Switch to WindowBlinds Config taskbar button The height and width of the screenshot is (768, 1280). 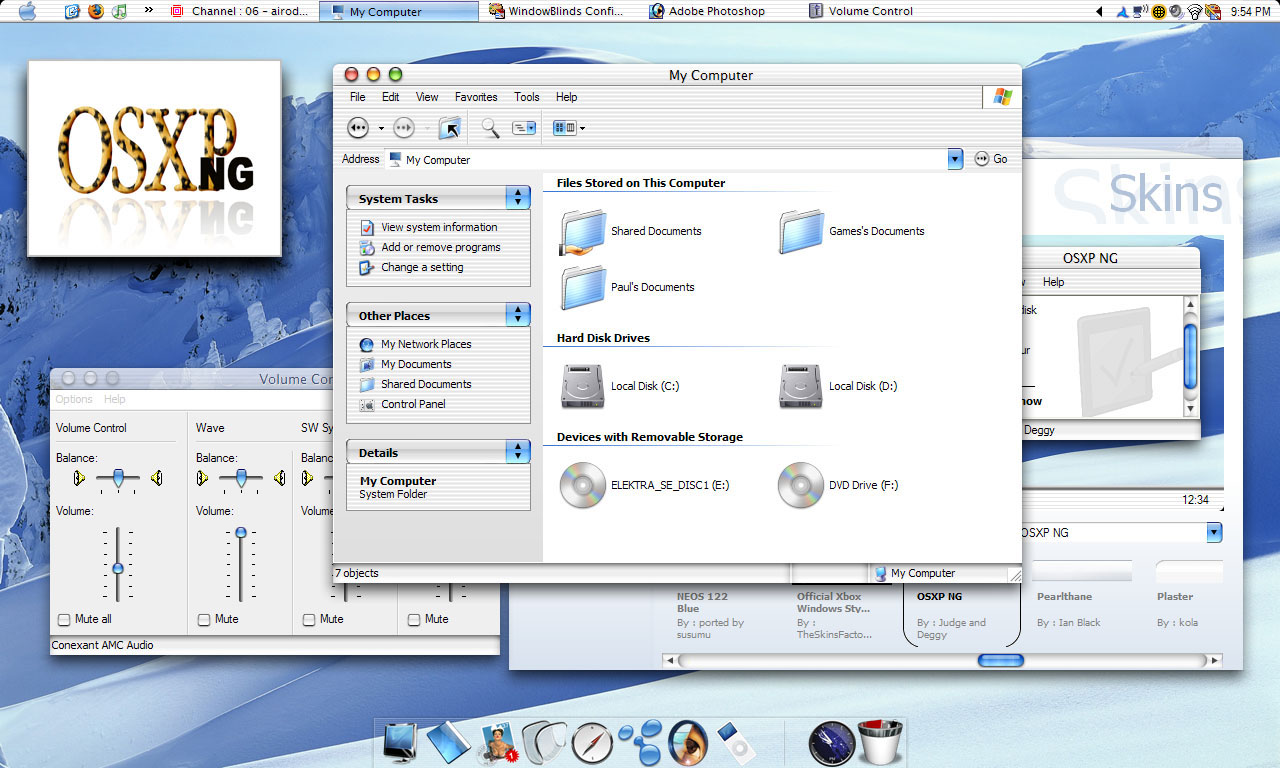558,11
